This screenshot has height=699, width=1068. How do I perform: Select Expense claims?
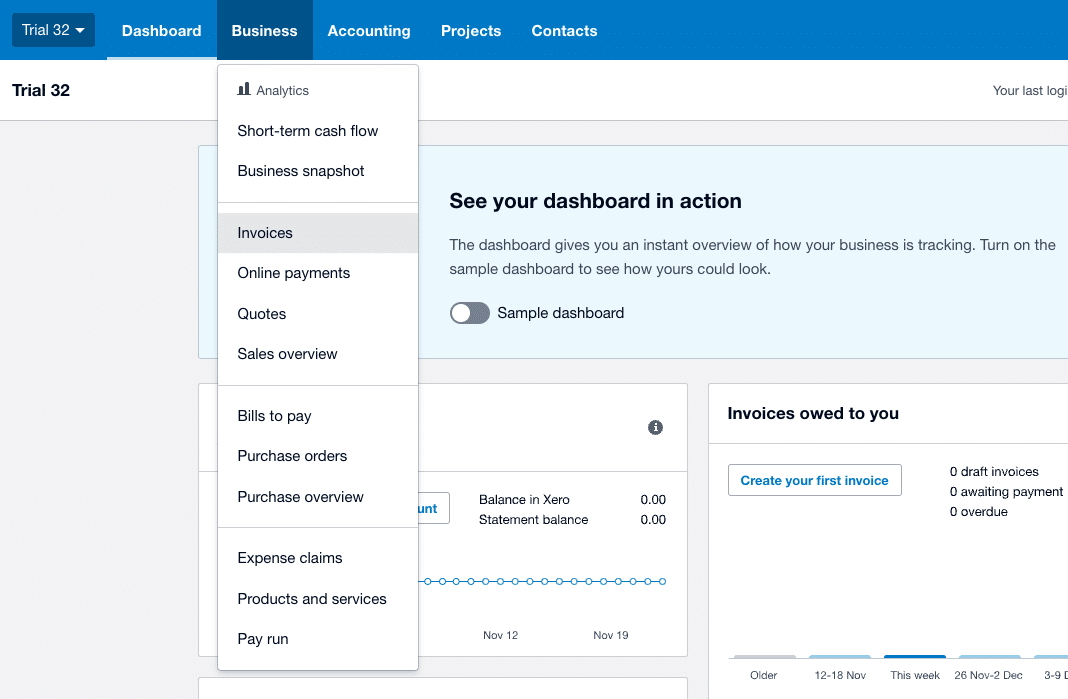click(x=317, y=558)
